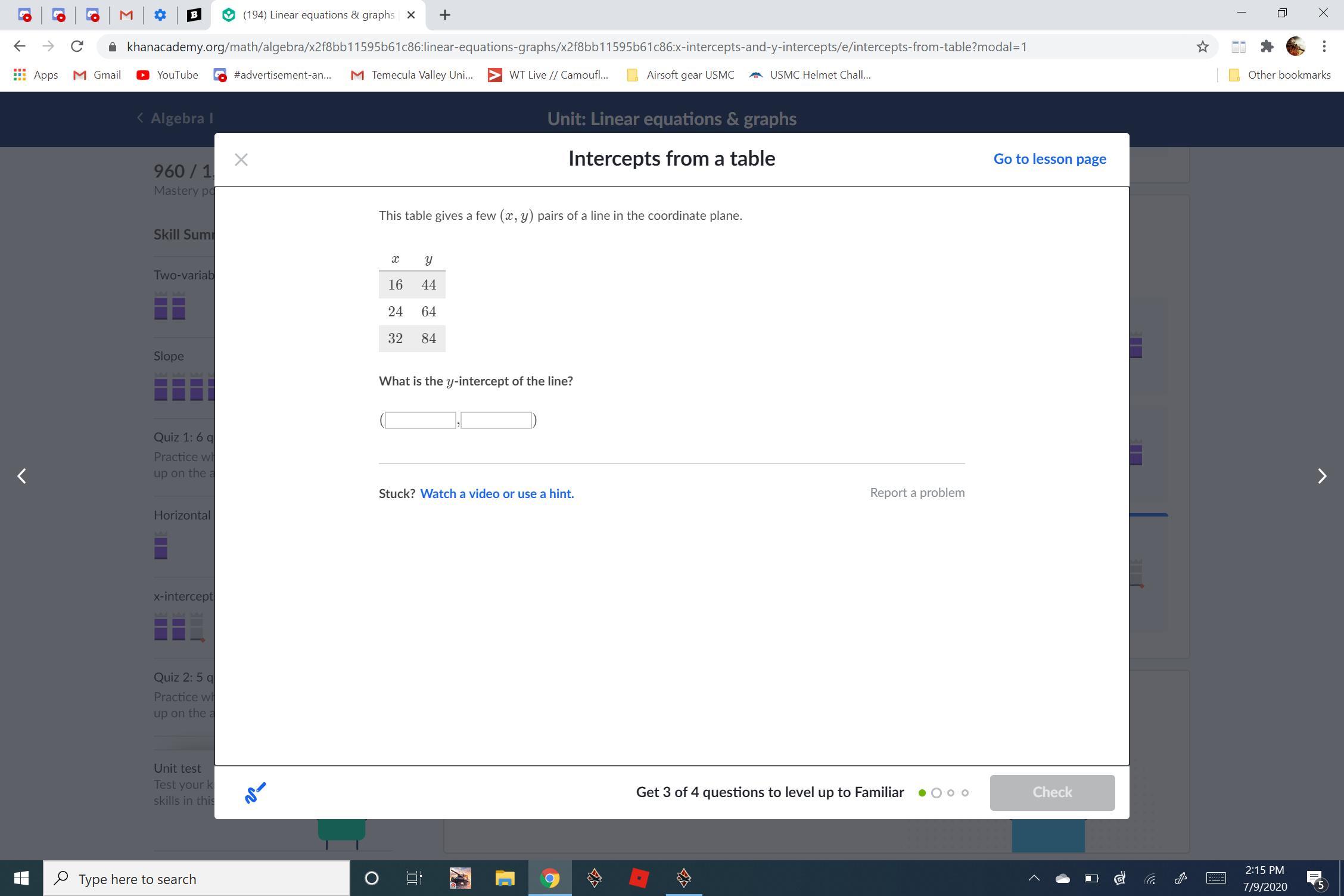Go to next exercise with right arrow
1344x896 pixels.
pos(1321,476)
